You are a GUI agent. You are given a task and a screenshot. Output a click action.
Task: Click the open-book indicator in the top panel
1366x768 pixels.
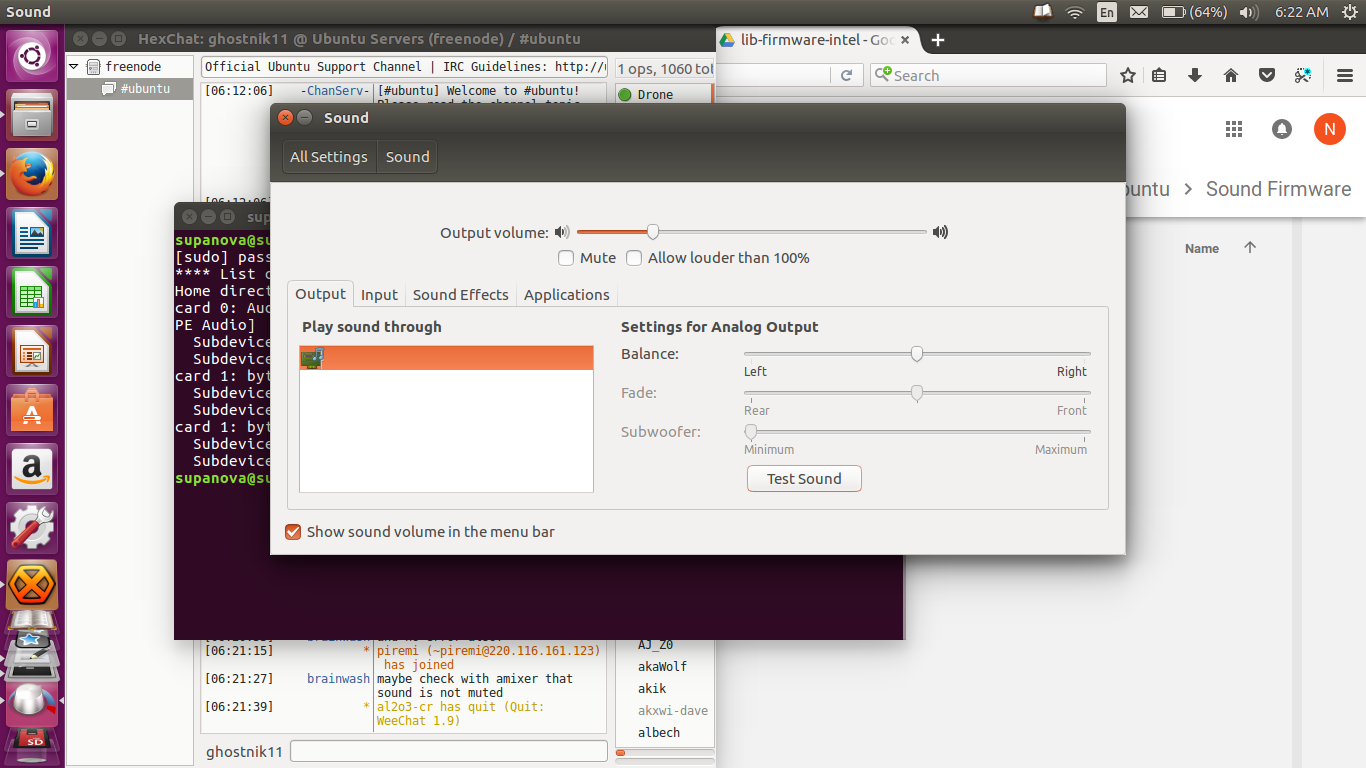coord(1043,12)
